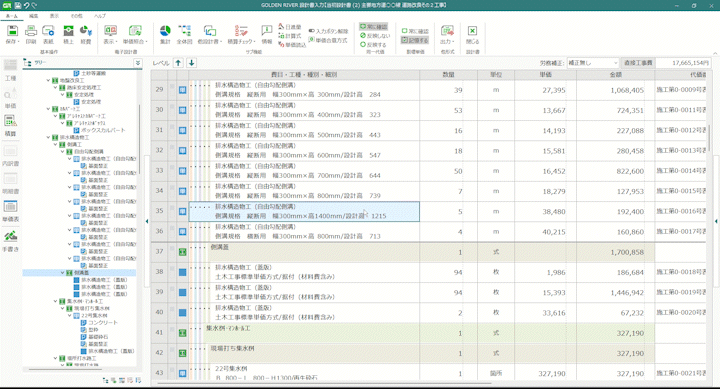720x389 pixels.
Task: Click the 日進量 button
Action: (290, 27)
